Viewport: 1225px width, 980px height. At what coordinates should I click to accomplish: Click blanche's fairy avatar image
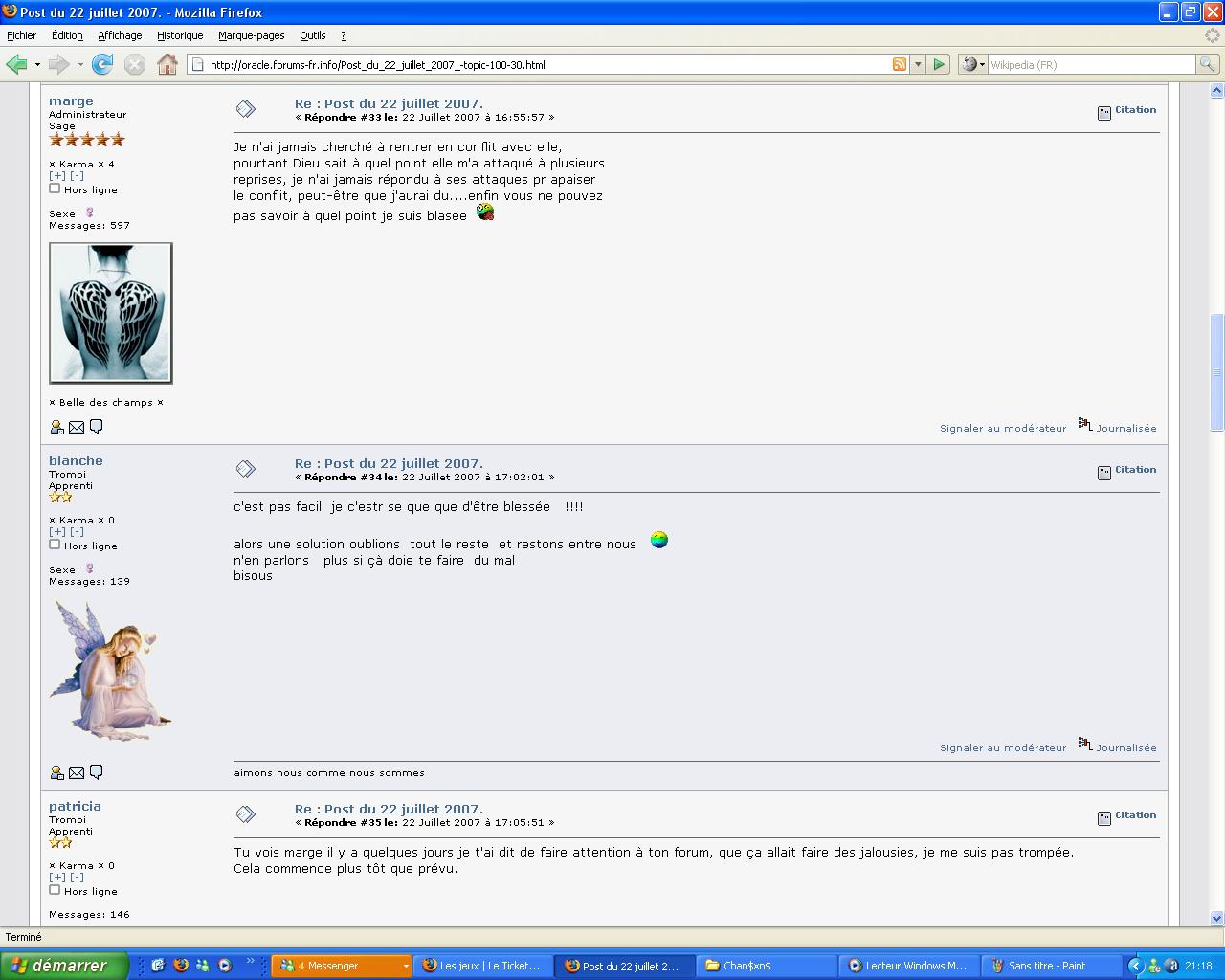(111, 670)
